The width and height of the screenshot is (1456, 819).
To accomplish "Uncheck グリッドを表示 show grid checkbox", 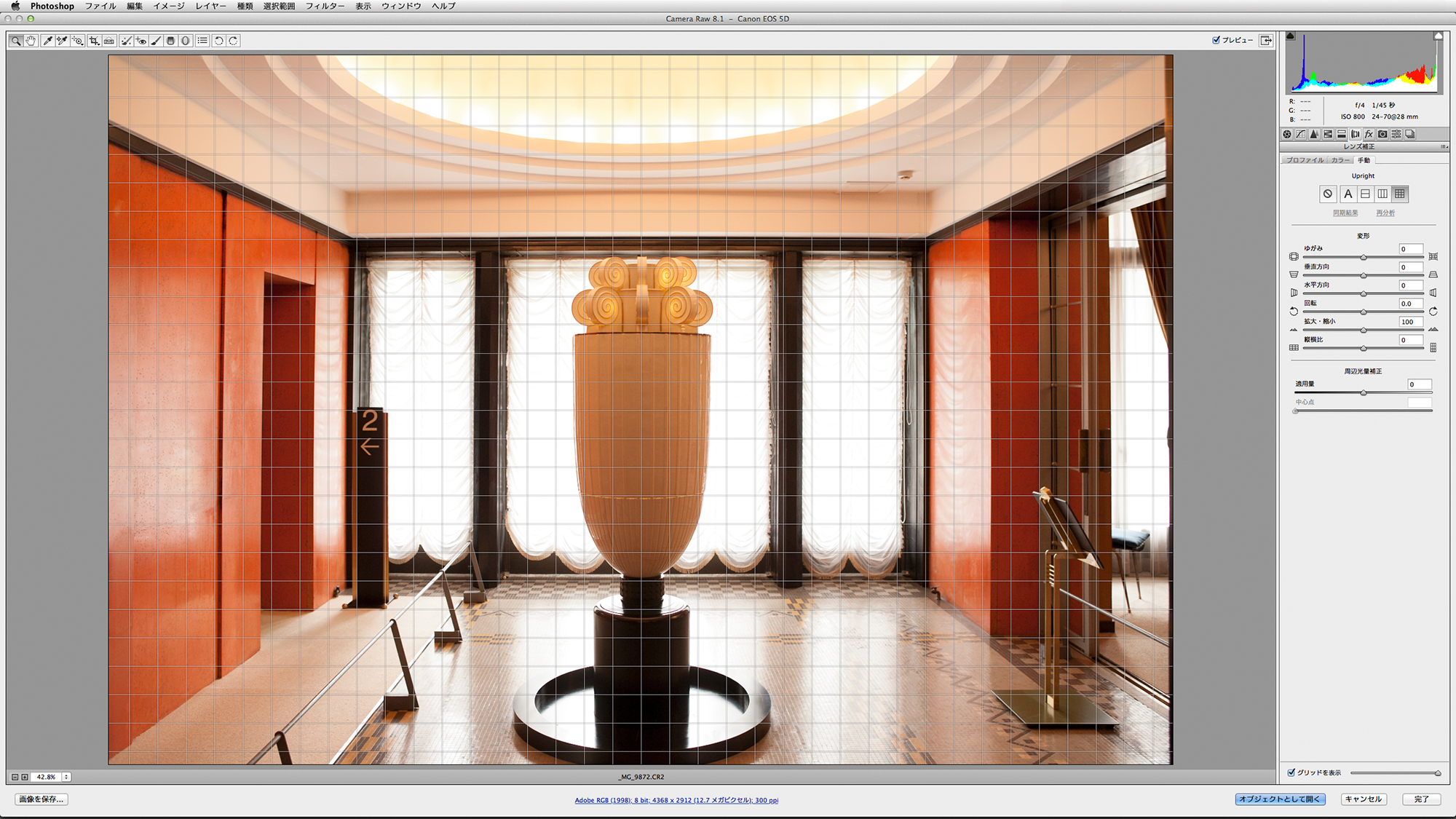I will (x=1291, y=772).
